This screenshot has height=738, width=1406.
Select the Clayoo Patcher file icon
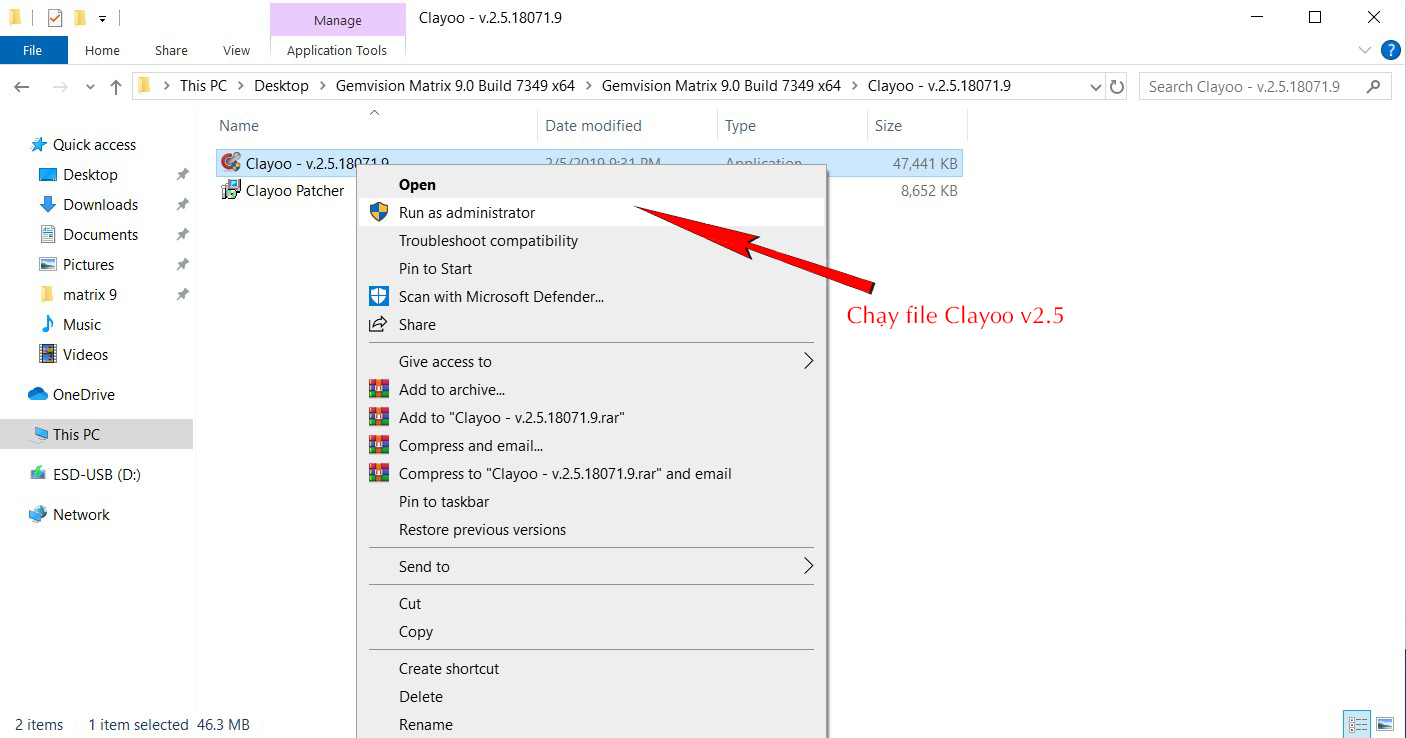pyautogui.click(x=231, y=190)
